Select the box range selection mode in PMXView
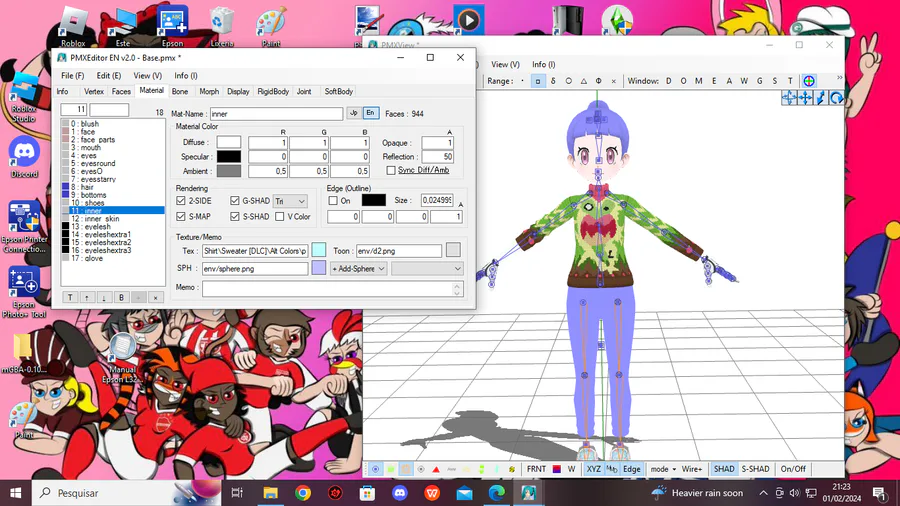Image resolution: width=900 pixels, height=506 pixels. tap(538, 81)
